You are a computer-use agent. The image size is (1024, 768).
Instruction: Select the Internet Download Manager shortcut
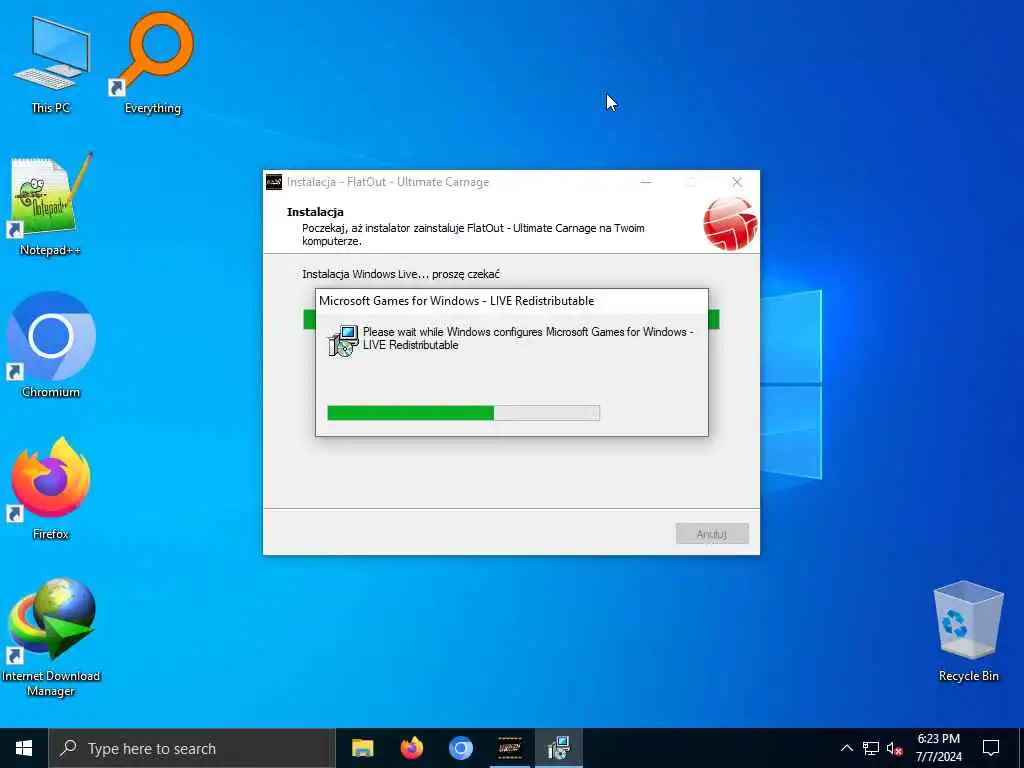(50, 637)
